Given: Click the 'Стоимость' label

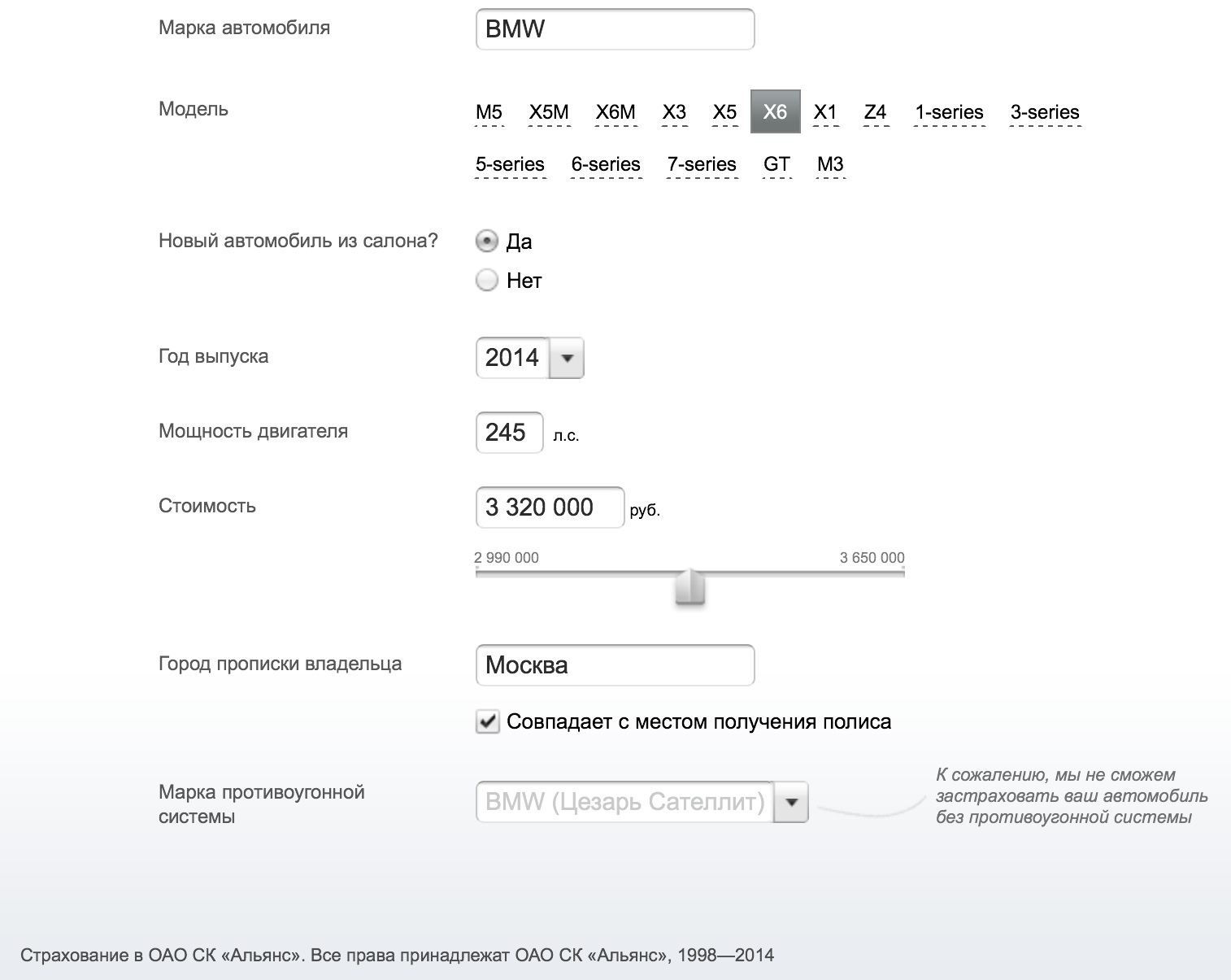Looking at the screenshot, I should 207,506.
